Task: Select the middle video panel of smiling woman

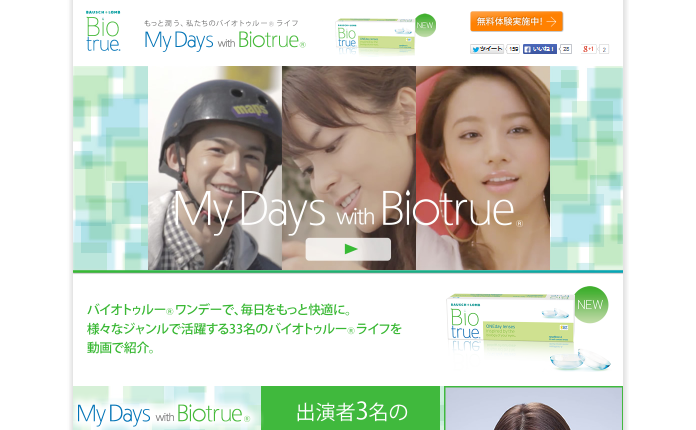Action: 349,168
